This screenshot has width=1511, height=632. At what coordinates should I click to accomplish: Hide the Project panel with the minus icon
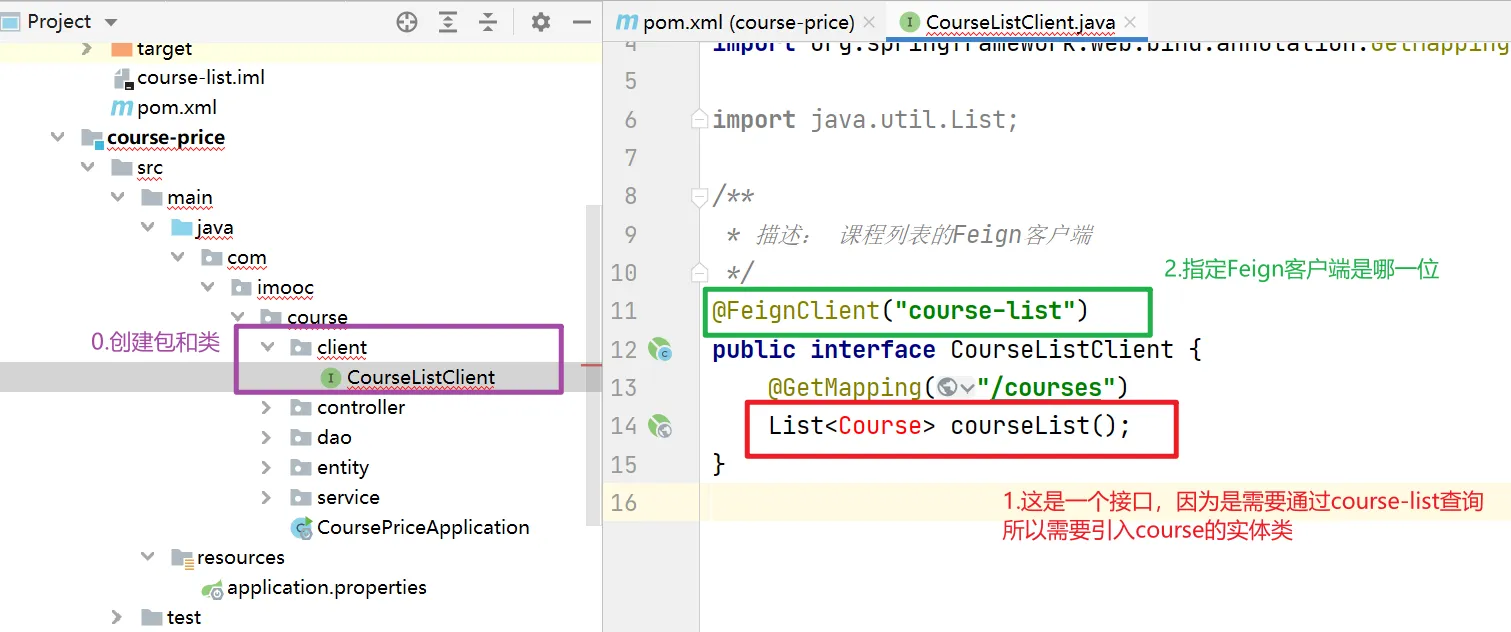pos(582,22)
